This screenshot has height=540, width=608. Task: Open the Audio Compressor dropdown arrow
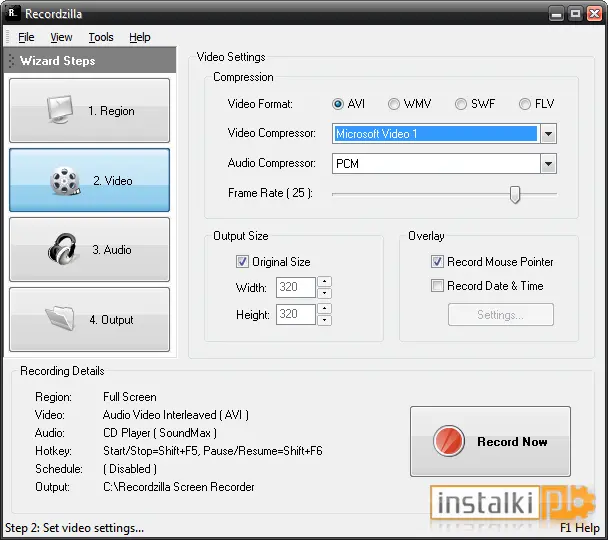pyautogui.click(x=548, y=164)
